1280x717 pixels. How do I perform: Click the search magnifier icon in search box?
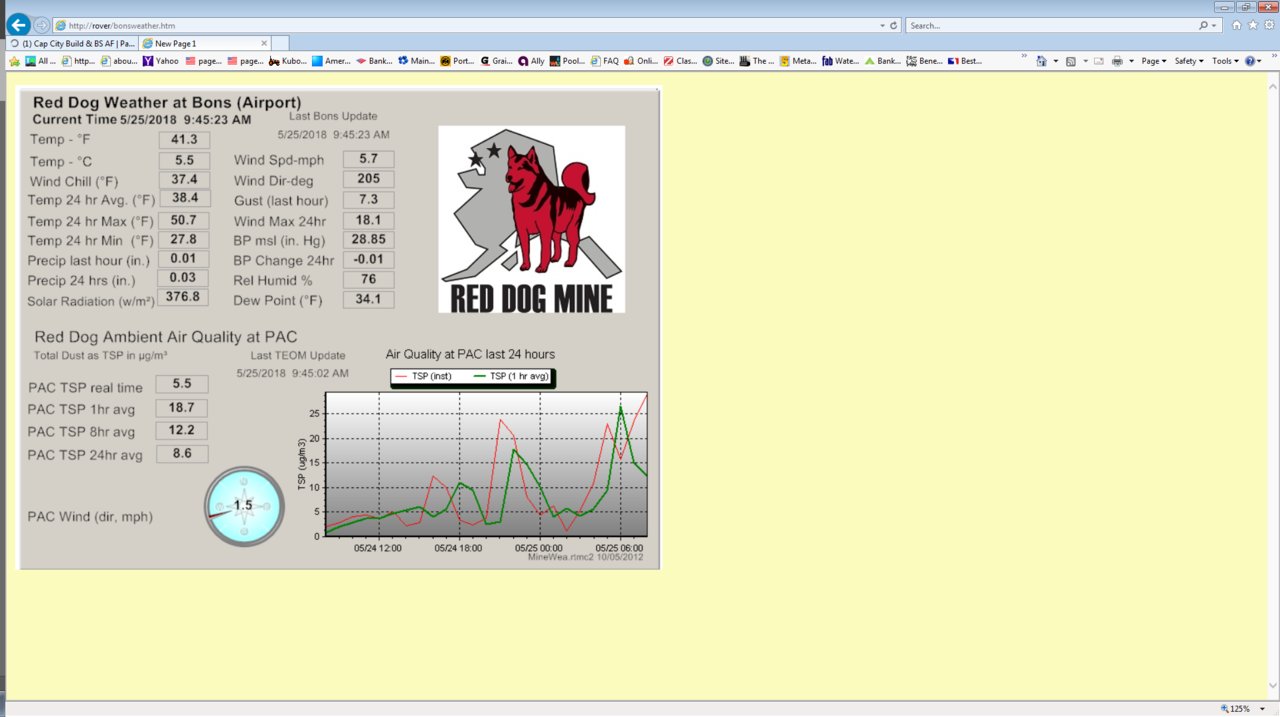pyautogui.click(x=1204, y=25)
